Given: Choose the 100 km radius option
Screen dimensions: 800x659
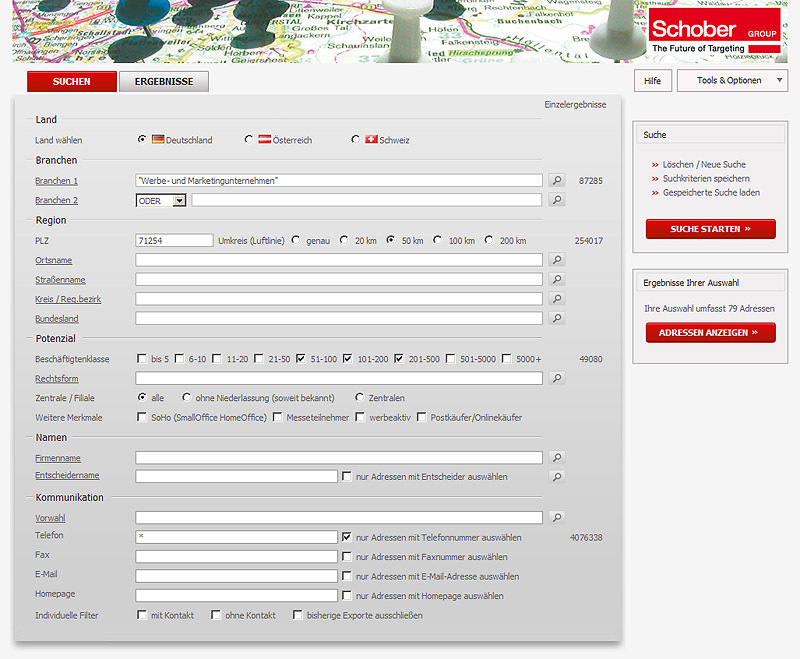Looking at the screenshot, I should pos(437,240).
